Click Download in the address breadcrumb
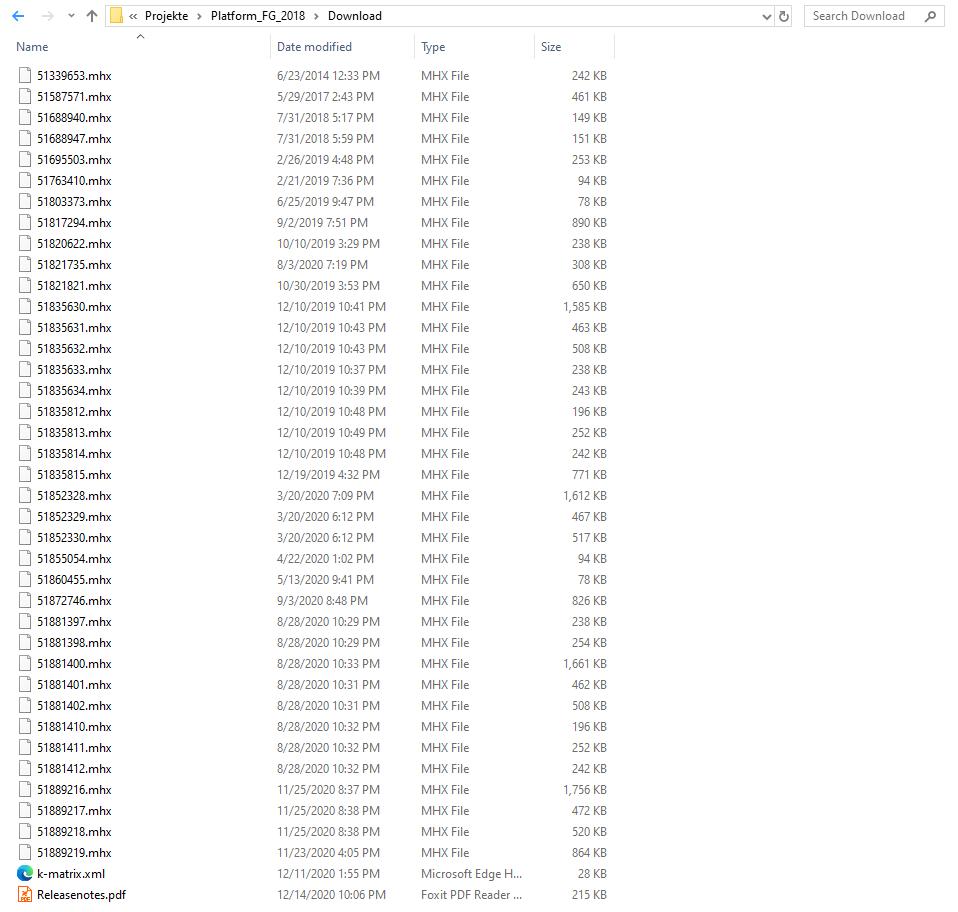Image resolution: width=958 pixels, height=912 pixels. [354, 16]
